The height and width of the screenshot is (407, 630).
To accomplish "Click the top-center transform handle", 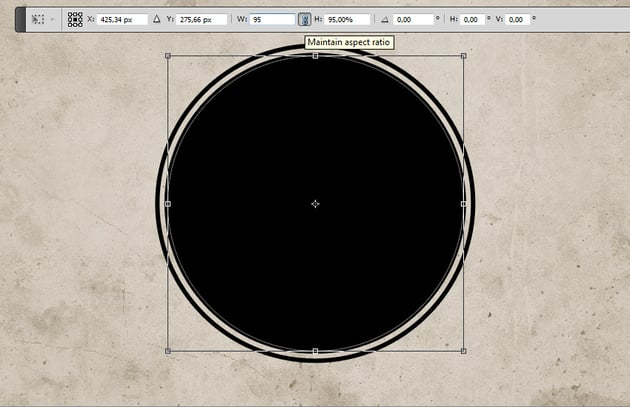I will [315, 56].
